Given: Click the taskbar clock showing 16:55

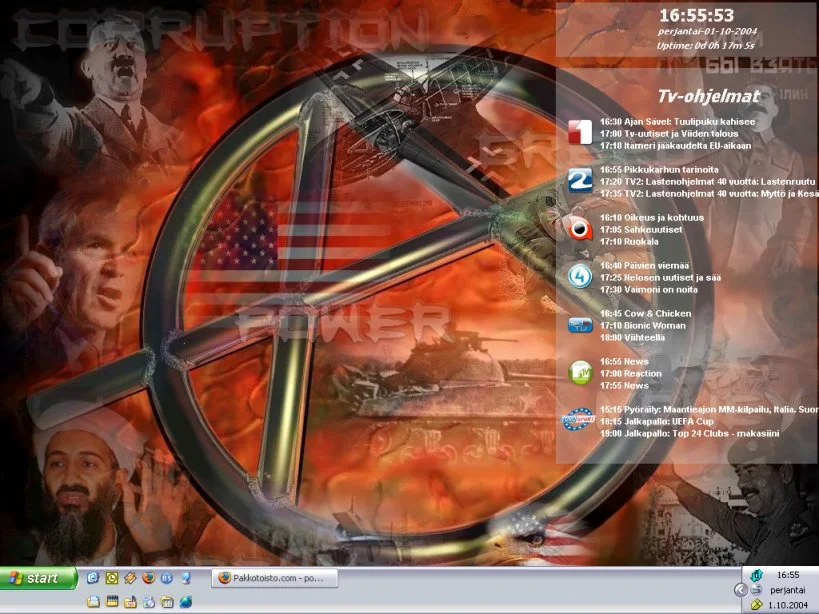Looking at the screenshot, I should [x=788, y=575].
